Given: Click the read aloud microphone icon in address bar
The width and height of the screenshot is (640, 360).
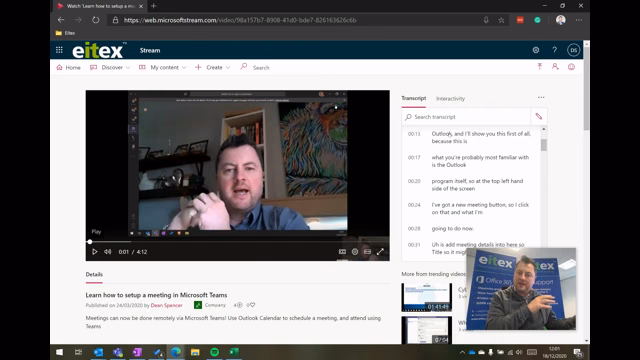Looking at the screenshot, I should 486,20.
